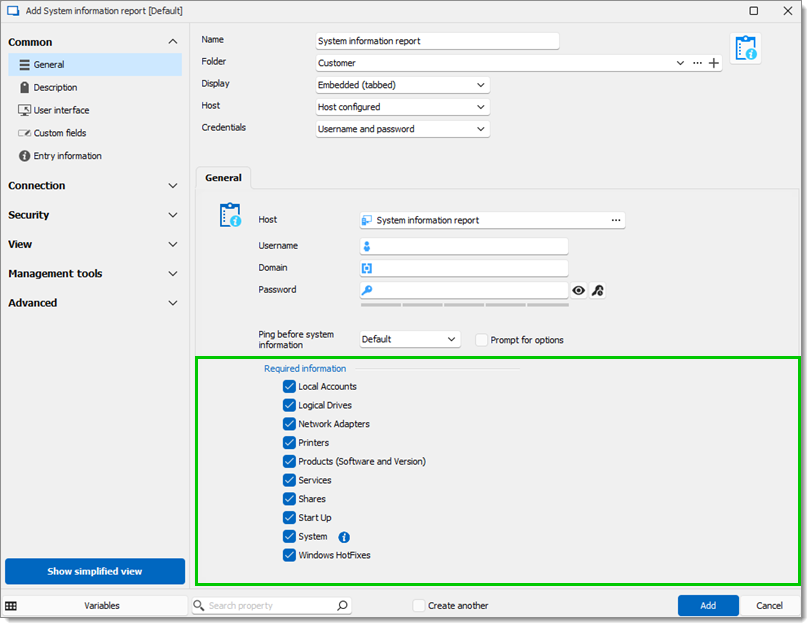The image size is (812, 628).
Task: Click the Add button
Action: pos(708,606)
